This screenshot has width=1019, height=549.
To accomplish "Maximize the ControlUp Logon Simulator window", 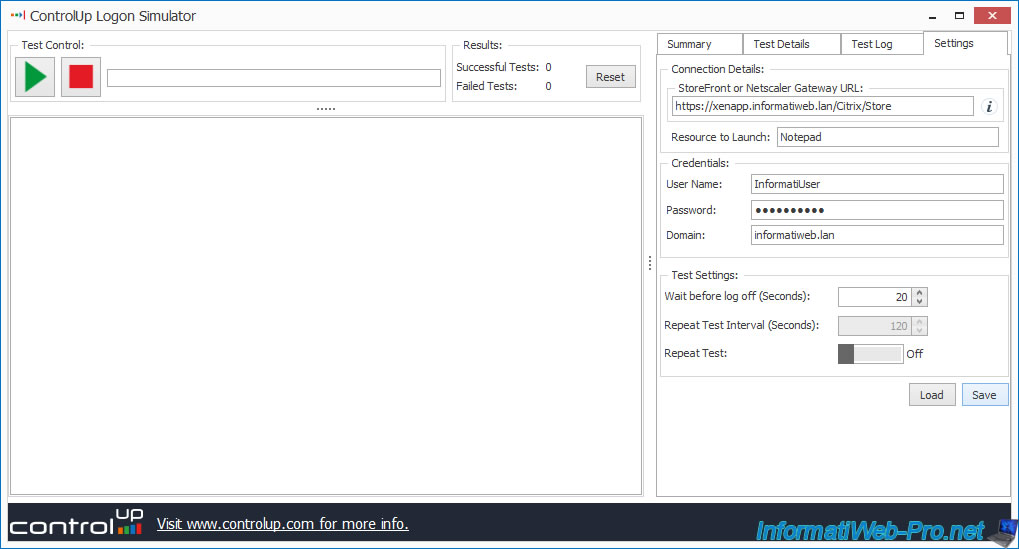I will click(959, 16).
